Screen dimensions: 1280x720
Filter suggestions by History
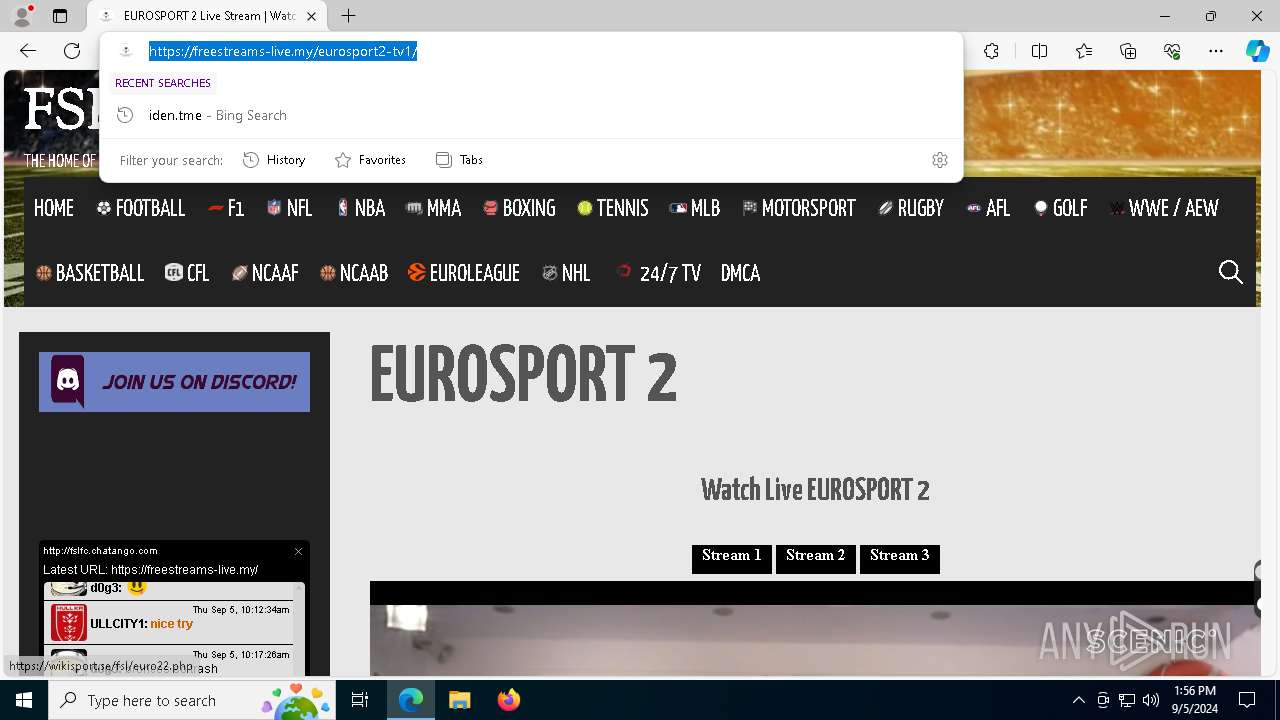point(274,160)
